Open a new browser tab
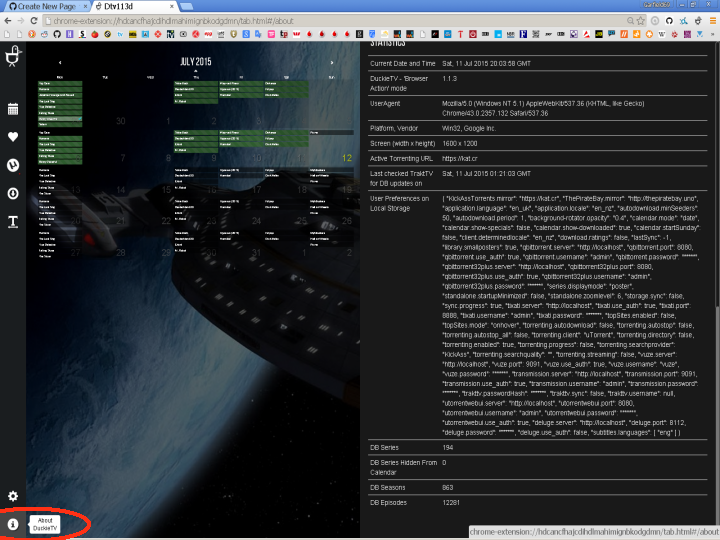Image resolution: width=720 pixels, height=540 pixels. point(186,6)
